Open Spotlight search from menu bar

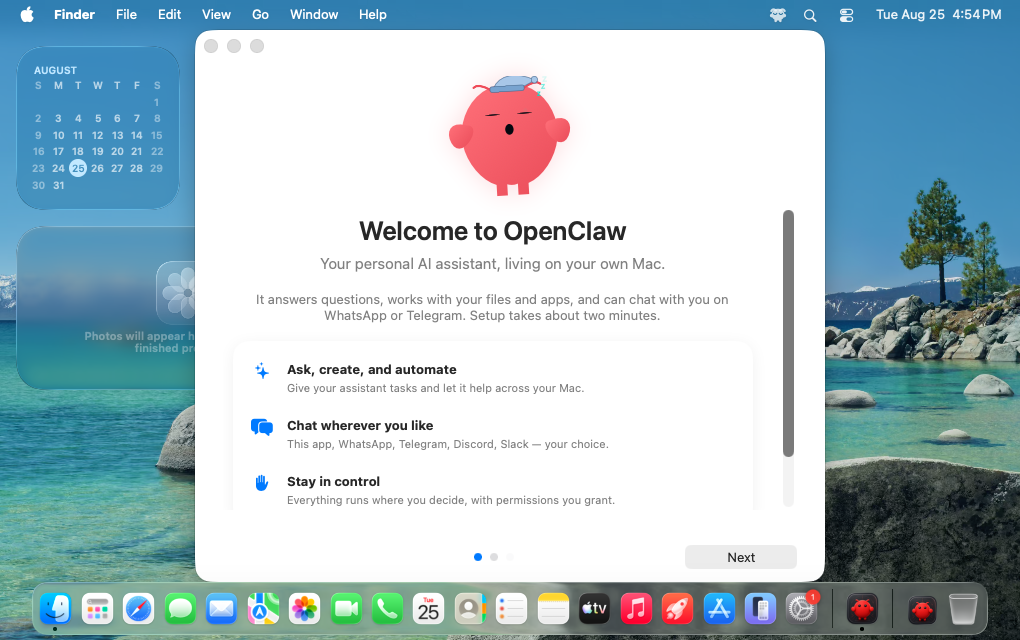tap(810, 15)
